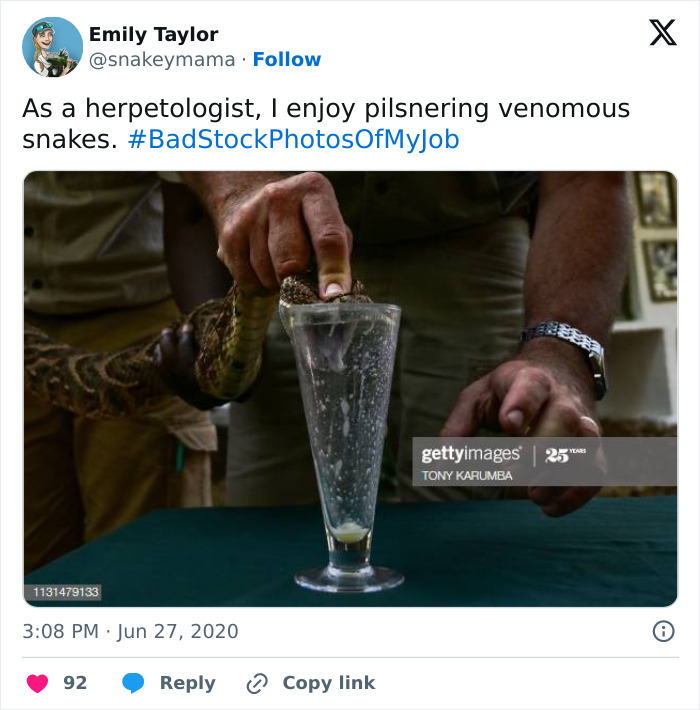Follow the @snakeymama account
Viewport: 700px width, 710px height.
coord(287,59)
